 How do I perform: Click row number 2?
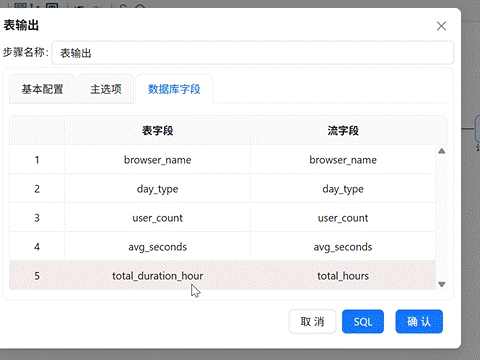pyautogui.click(x=37, y=189)
